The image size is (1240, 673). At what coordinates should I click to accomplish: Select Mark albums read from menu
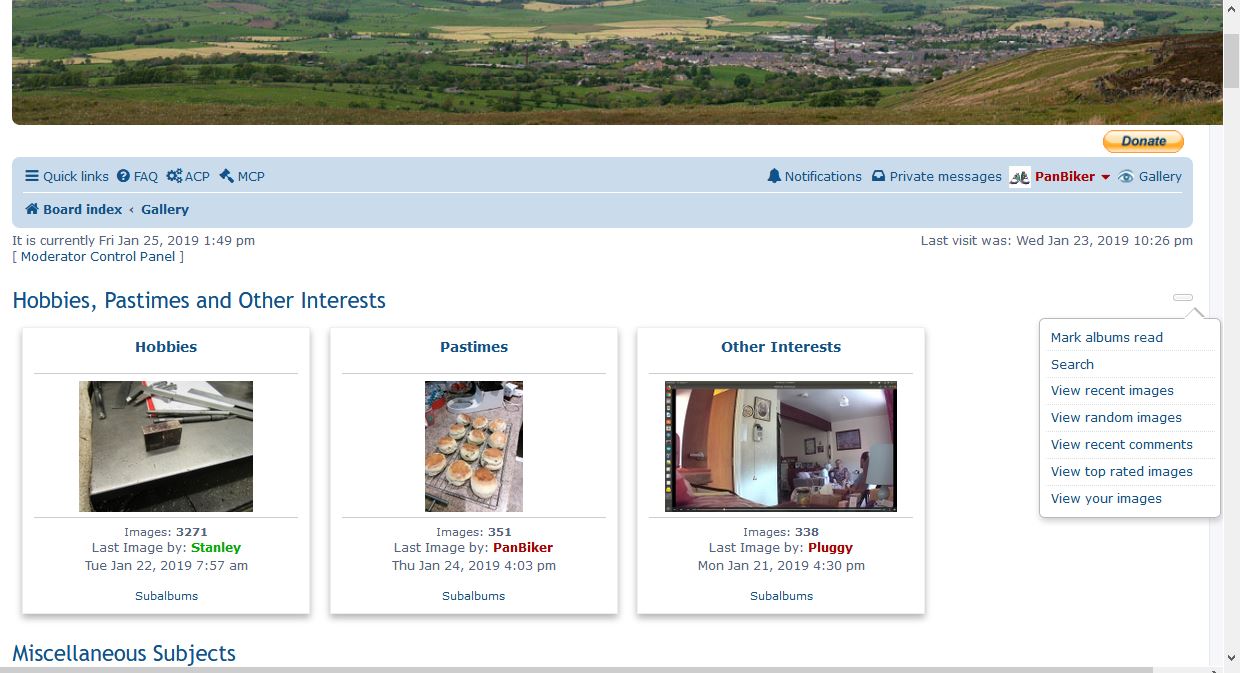[x=1106, y=337]
